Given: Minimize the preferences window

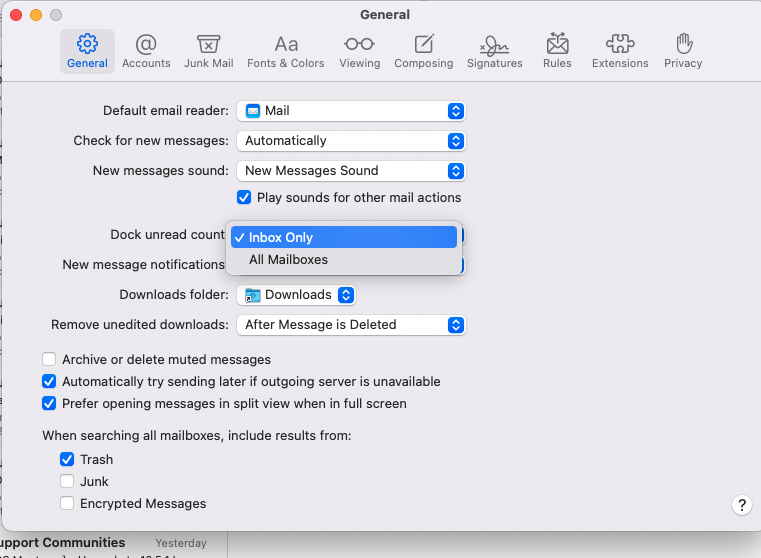Looking at the screenshot, I should pos(36,15).
